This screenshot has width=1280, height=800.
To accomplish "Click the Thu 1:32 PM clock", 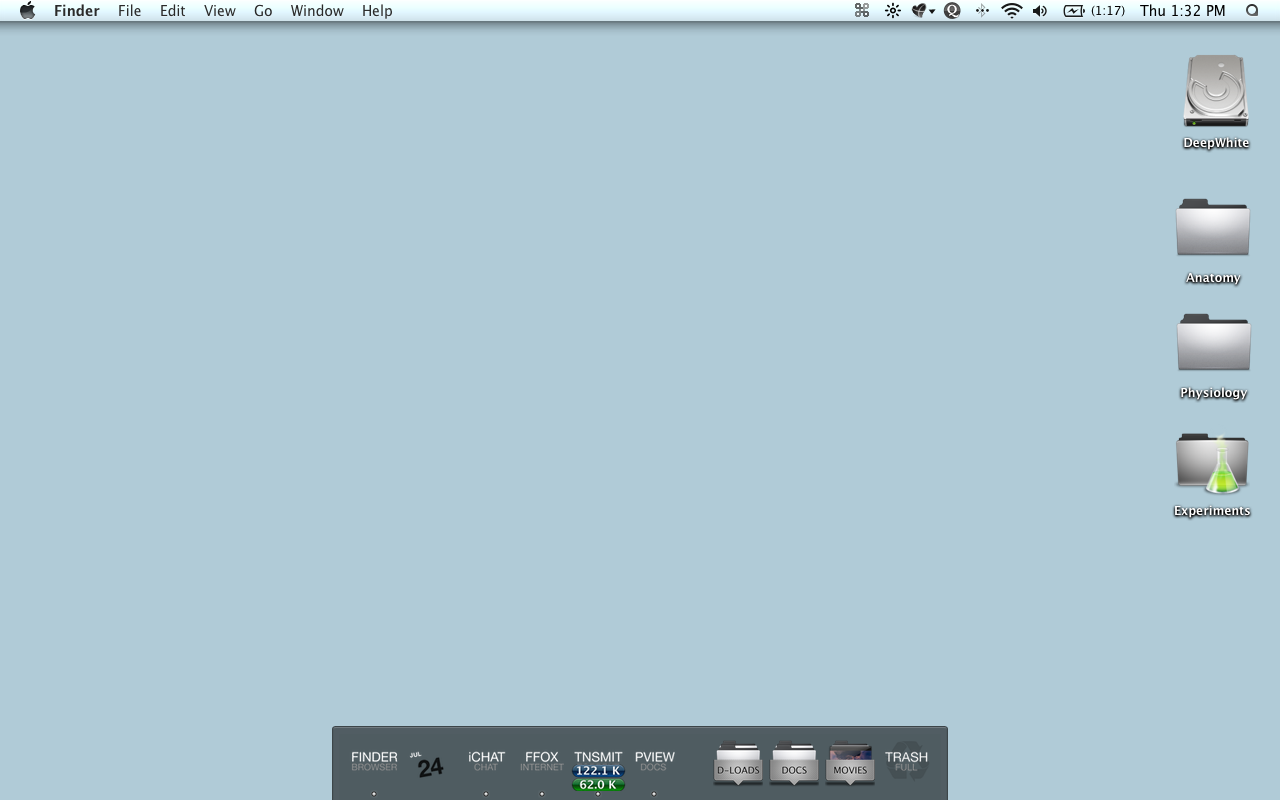I will pos(1183,11).
